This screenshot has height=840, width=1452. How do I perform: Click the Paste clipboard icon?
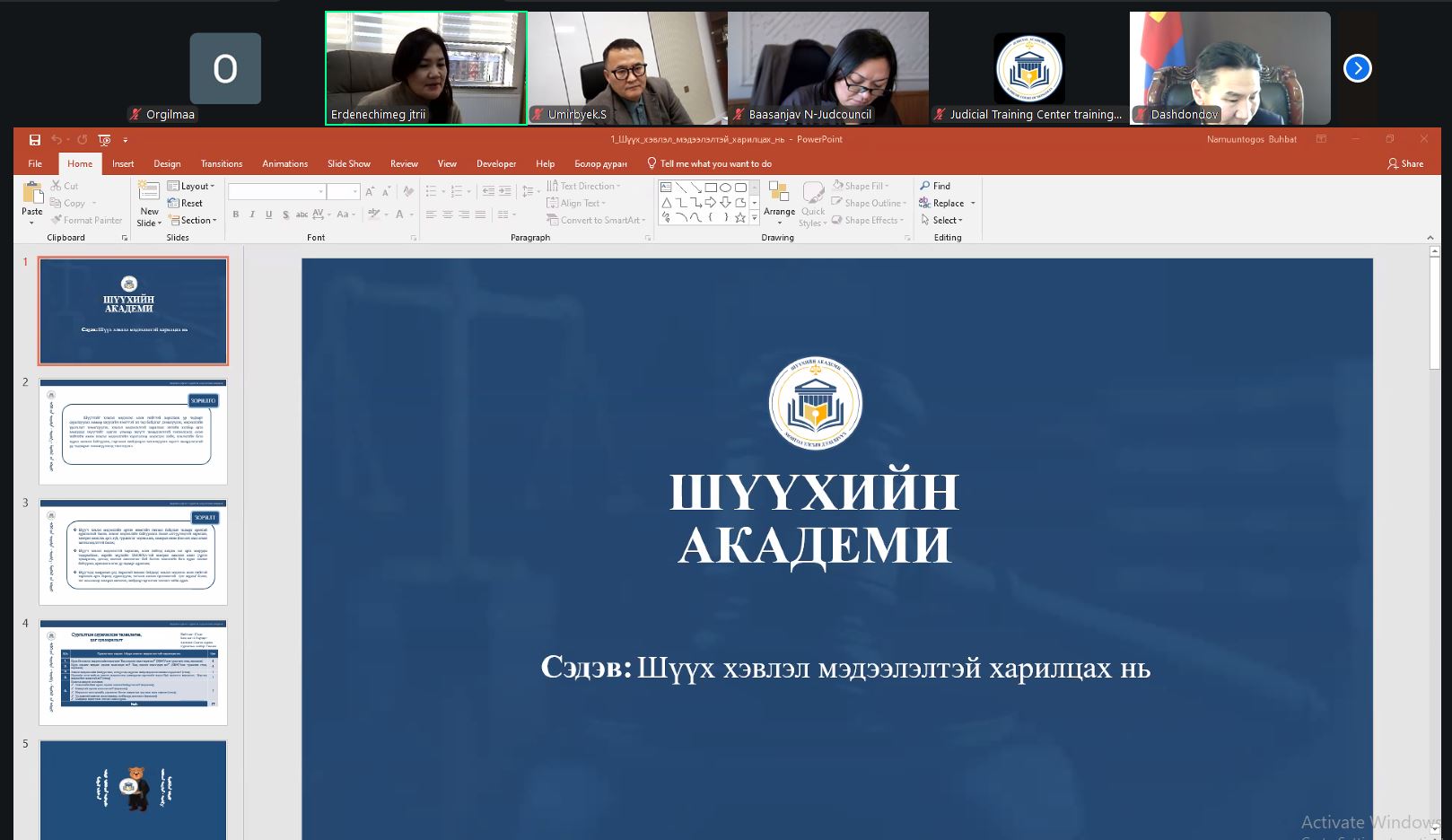pyautogui.click(x=32, y=194)
